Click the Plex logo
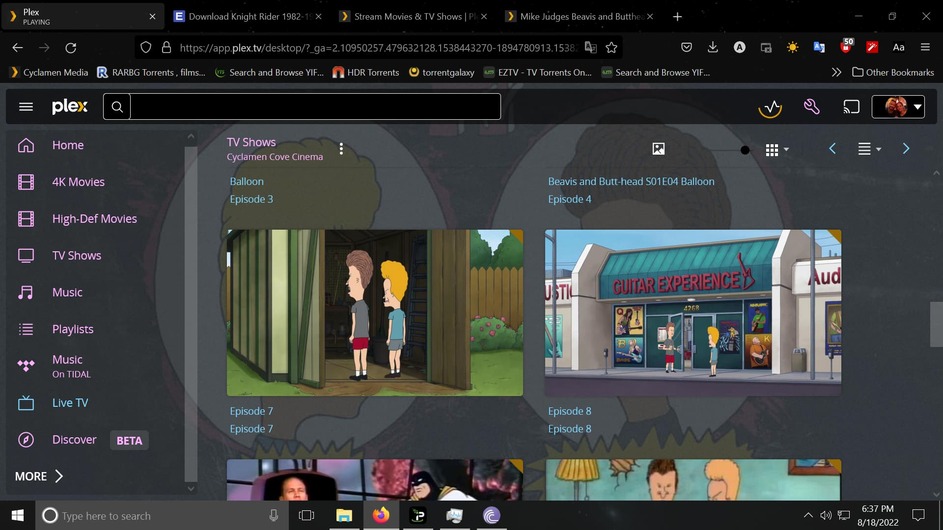This screenshot has width=943, height=530. (70, 106)
